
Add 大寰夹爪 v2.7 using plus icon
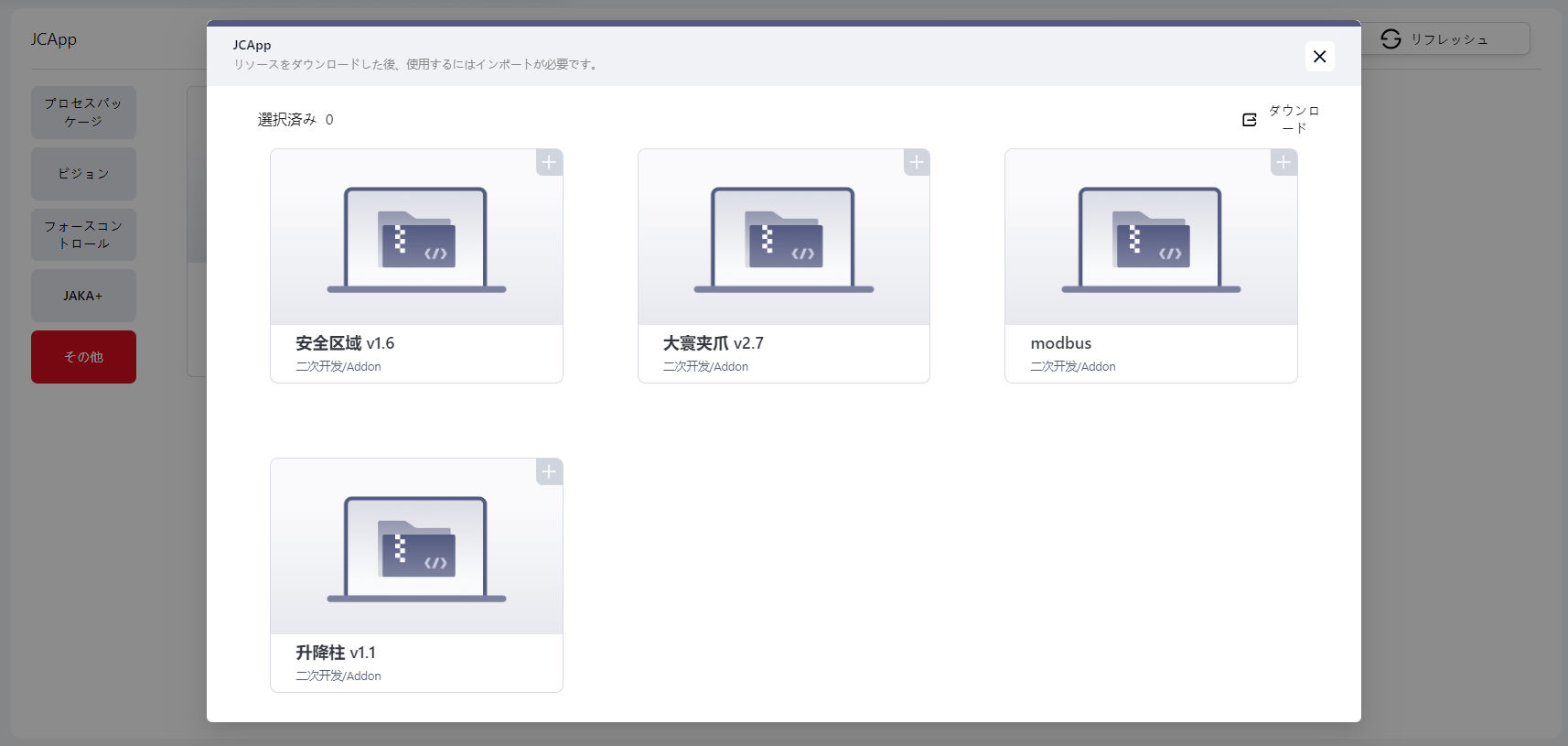coord(916,163)
